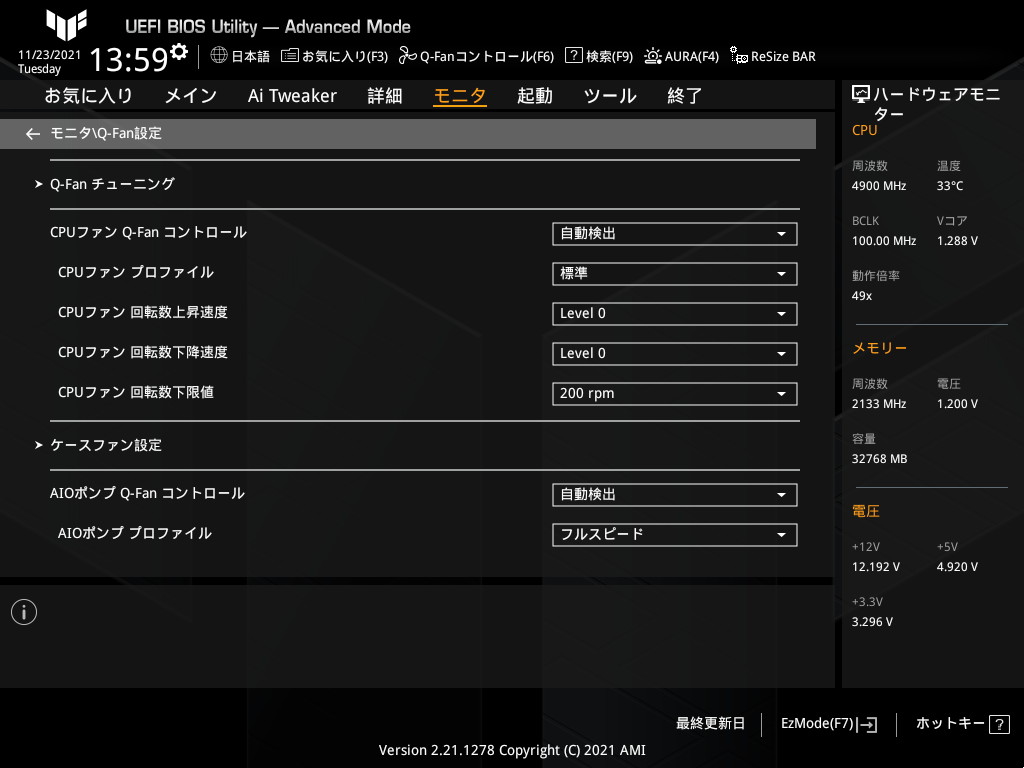Click the 33°C temperature value
This screenshot has width=1024, height=768.
pos(950,186)
